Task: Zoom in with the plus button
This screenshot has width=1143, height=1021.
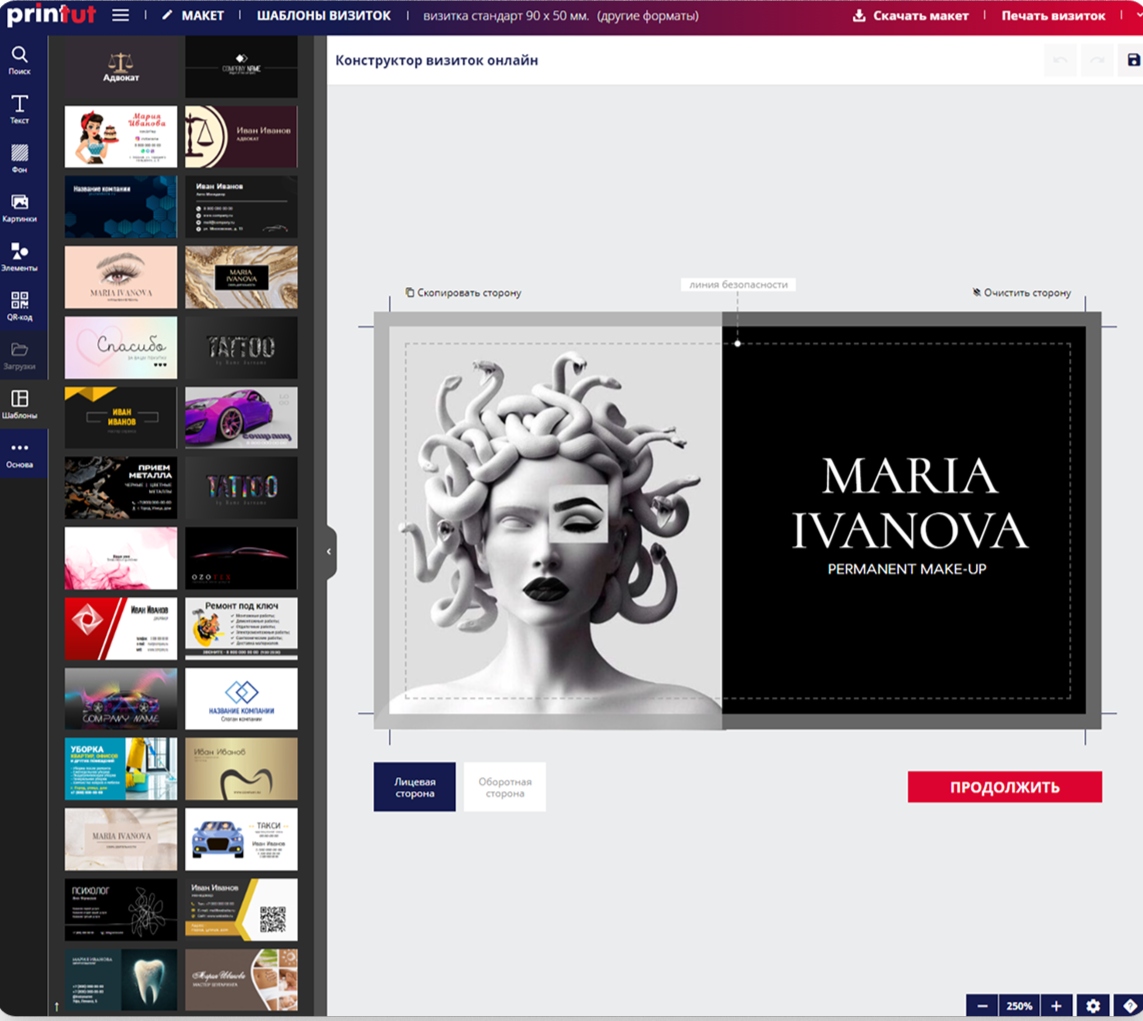Action: click(1056, 1006)
